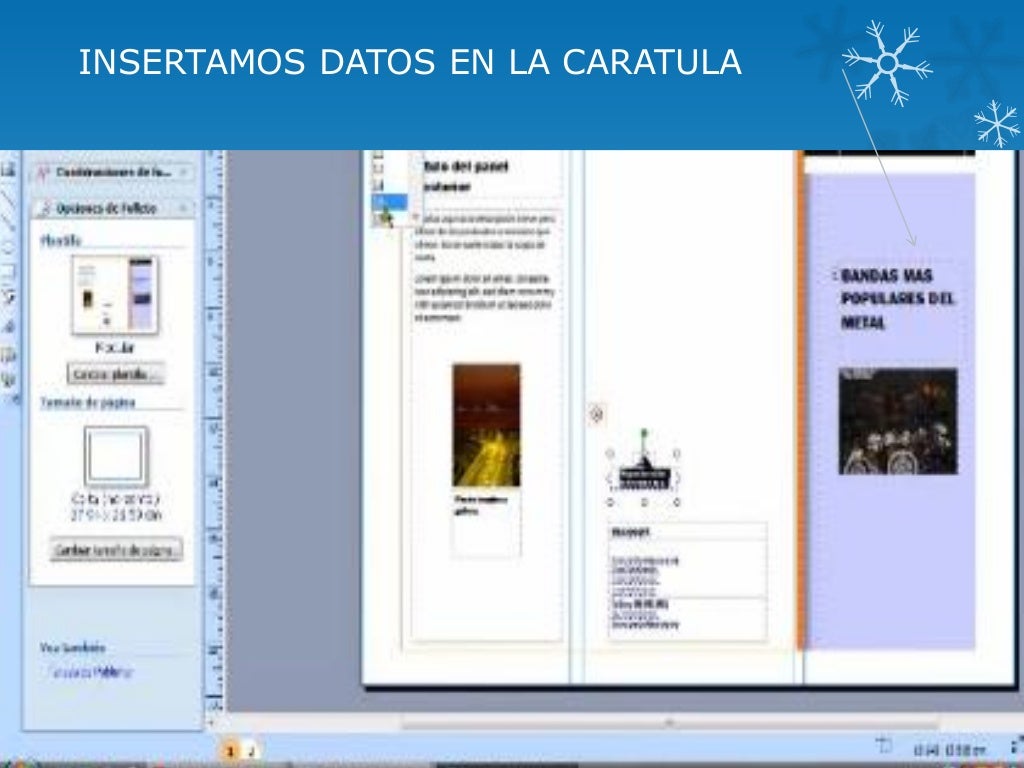This screenshot has height=768, width=1024.
Task: Select the selected logo object in middle panel
Action: [644, 477]
